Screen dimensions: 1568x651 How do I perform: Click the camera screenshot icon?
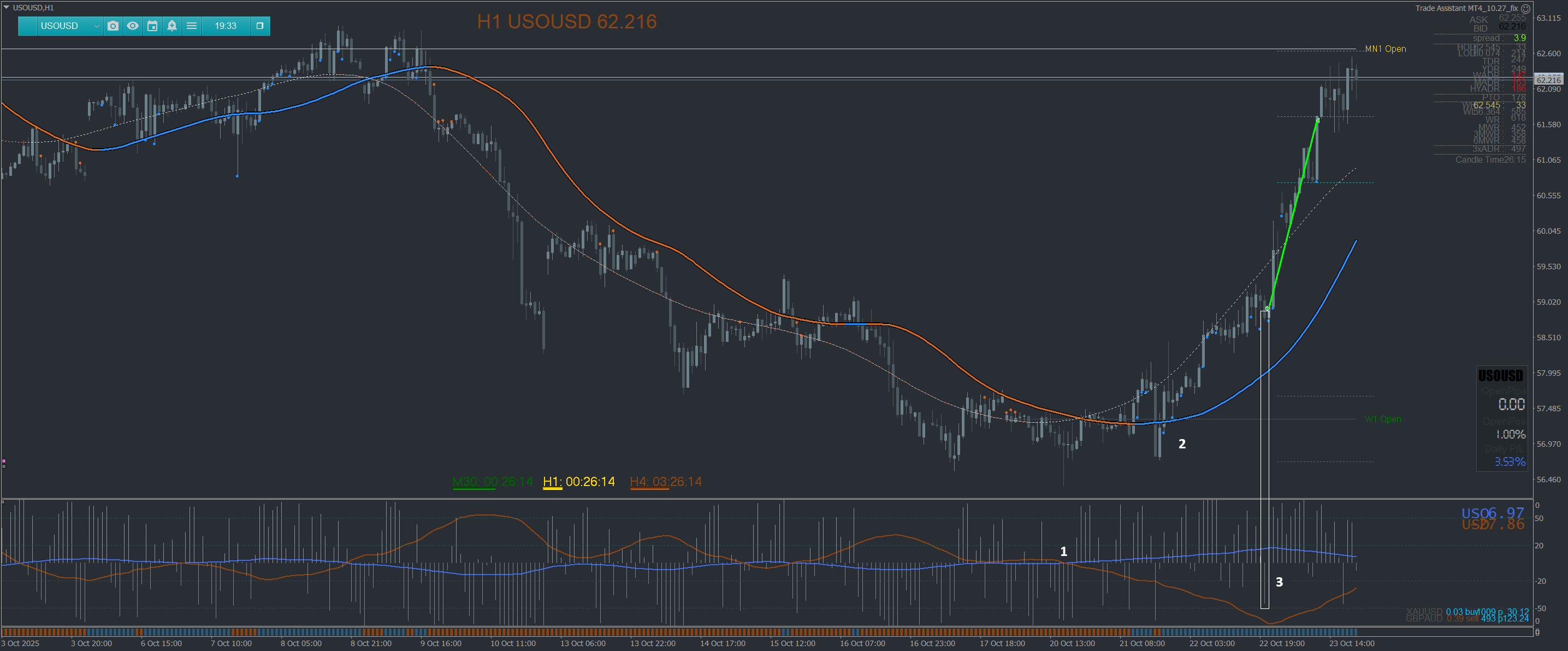click(x=113, y=26)
